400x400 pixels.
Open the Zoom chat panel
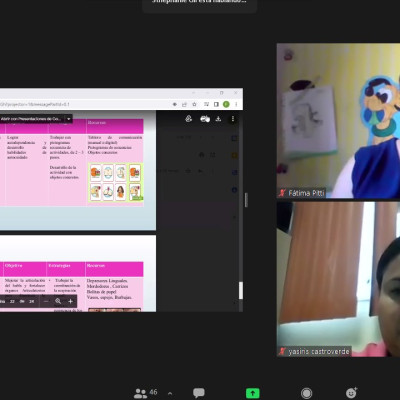point(199,393)
